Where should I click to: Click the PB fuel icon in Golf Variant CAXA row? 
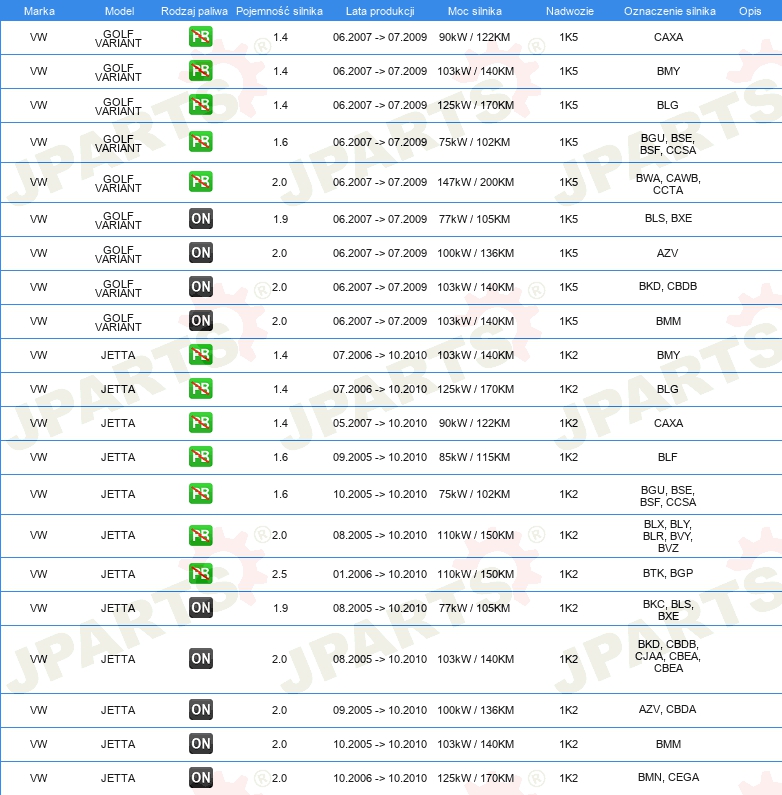click(x=200, y=37)
